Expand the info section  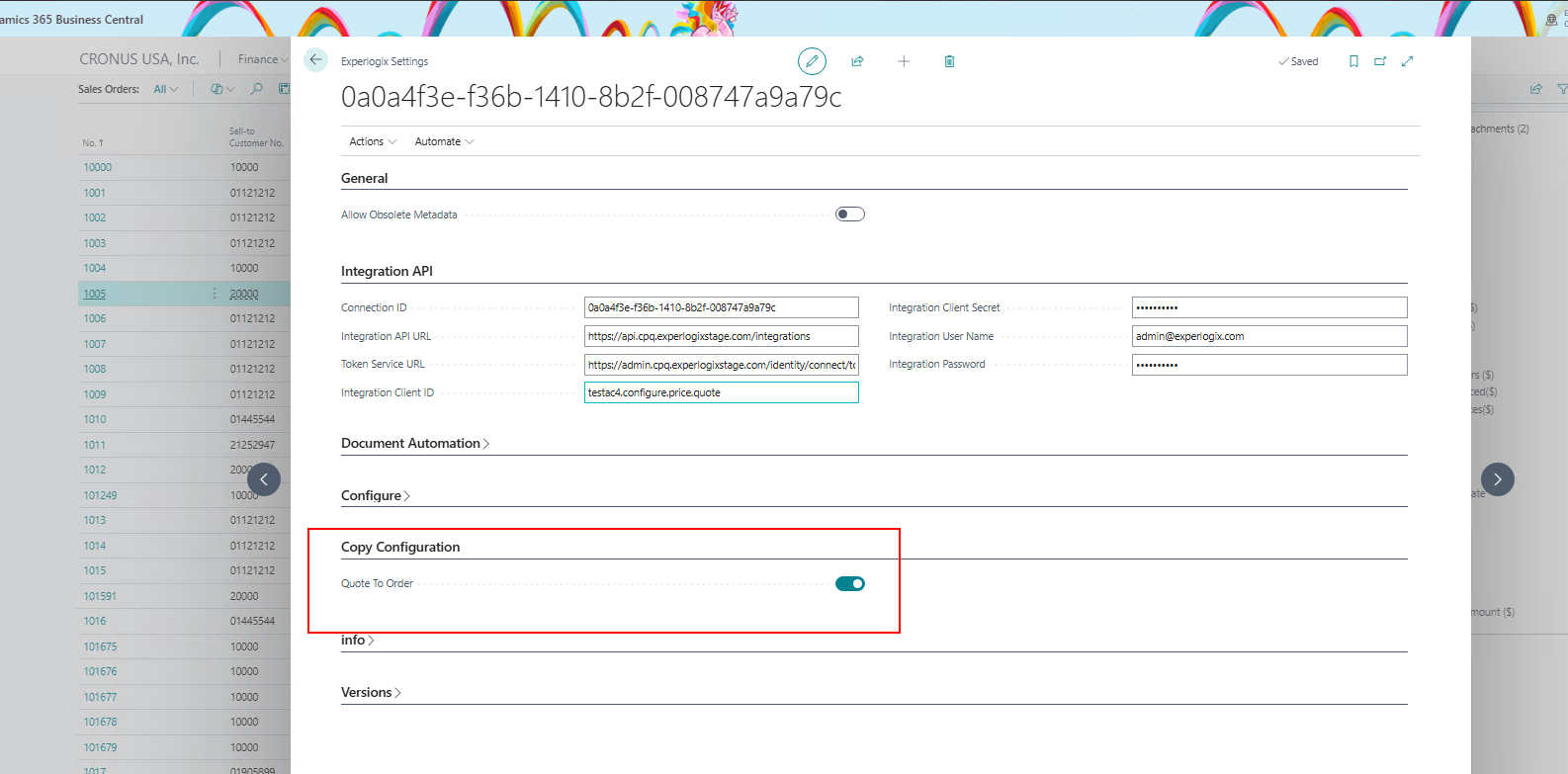pyautogui.click(x=358, y=640)
